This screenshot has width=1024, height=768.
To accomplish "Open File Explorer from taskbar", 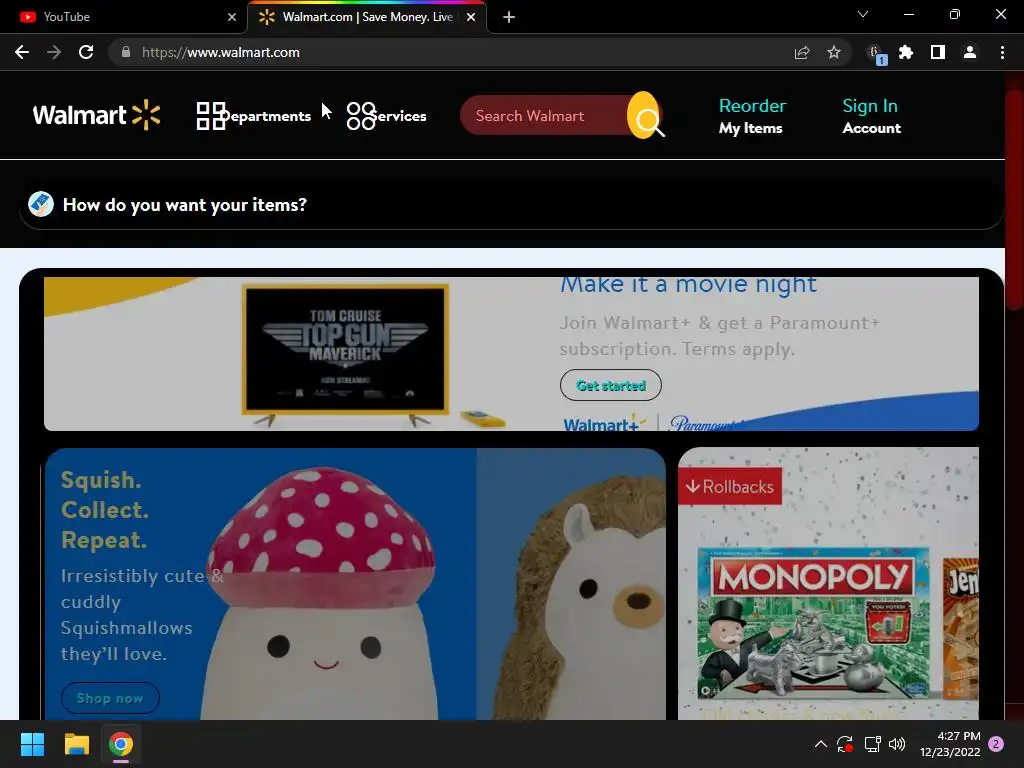I will point(76,744).
